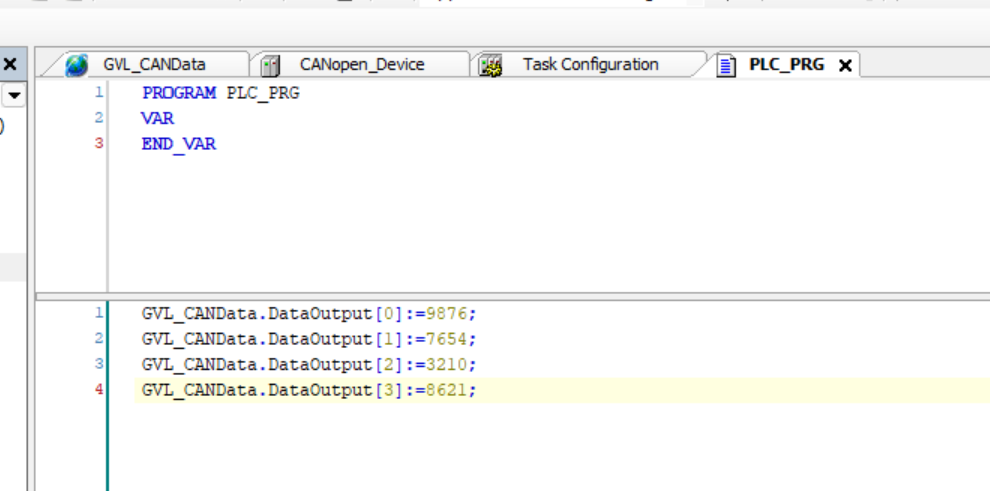Click line number 3 in declaration editor
Viewport: 990px width, 491px height.
coord(98,143)
